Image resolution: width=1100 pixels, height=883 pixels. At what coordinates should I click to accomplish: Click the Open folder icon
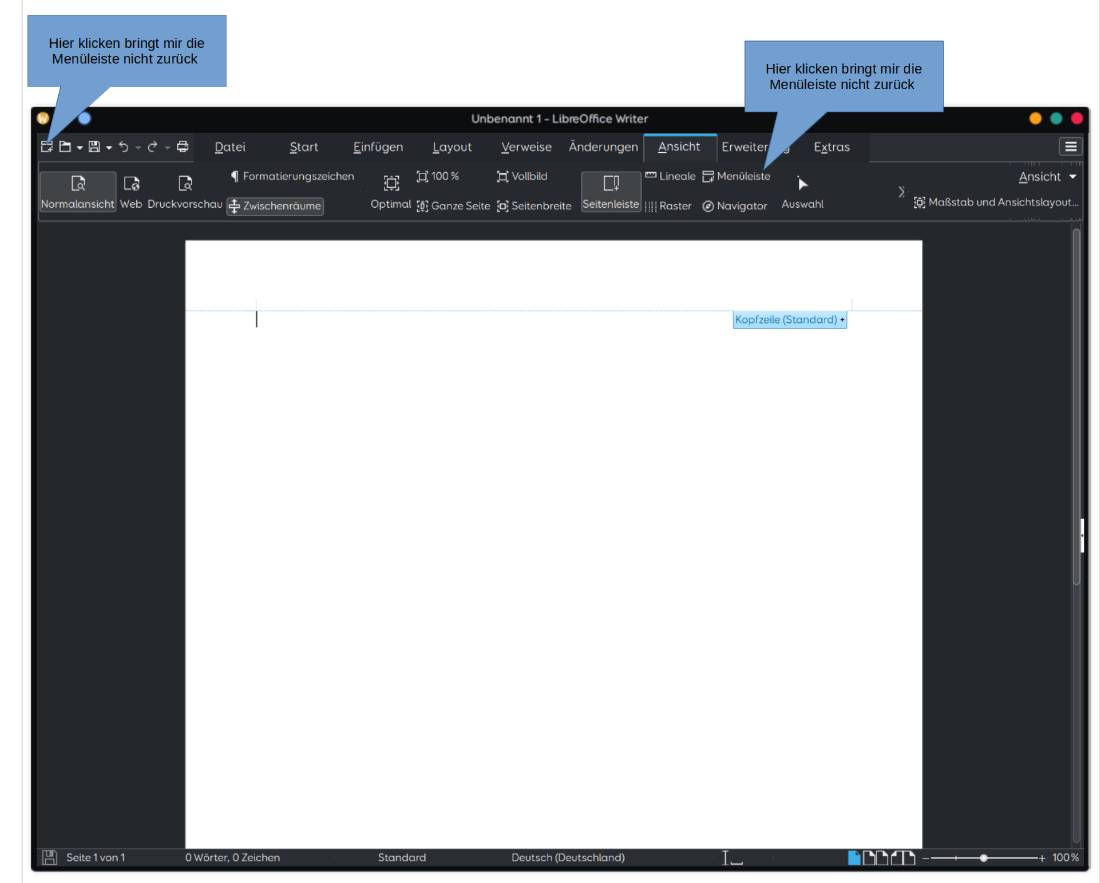click(65, 147)
